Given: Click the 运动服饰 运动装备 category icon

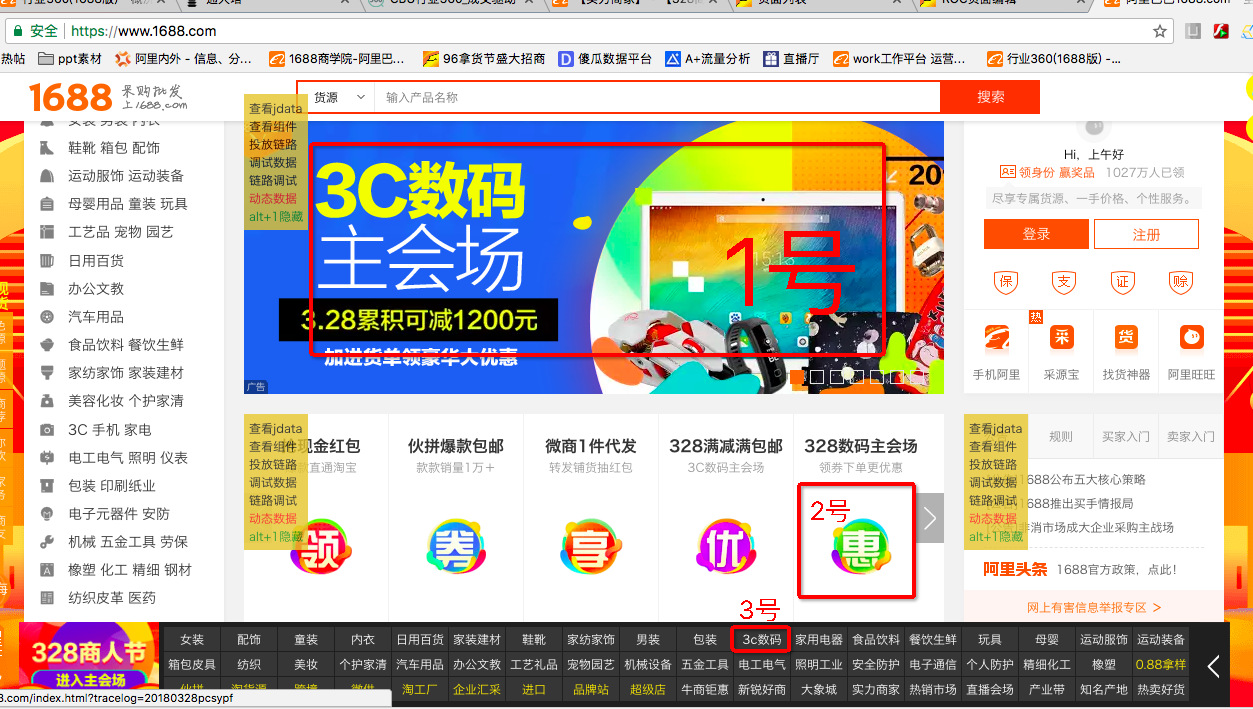Looking at the screenshot, I should pyautogui.click(x=47, y=176).
